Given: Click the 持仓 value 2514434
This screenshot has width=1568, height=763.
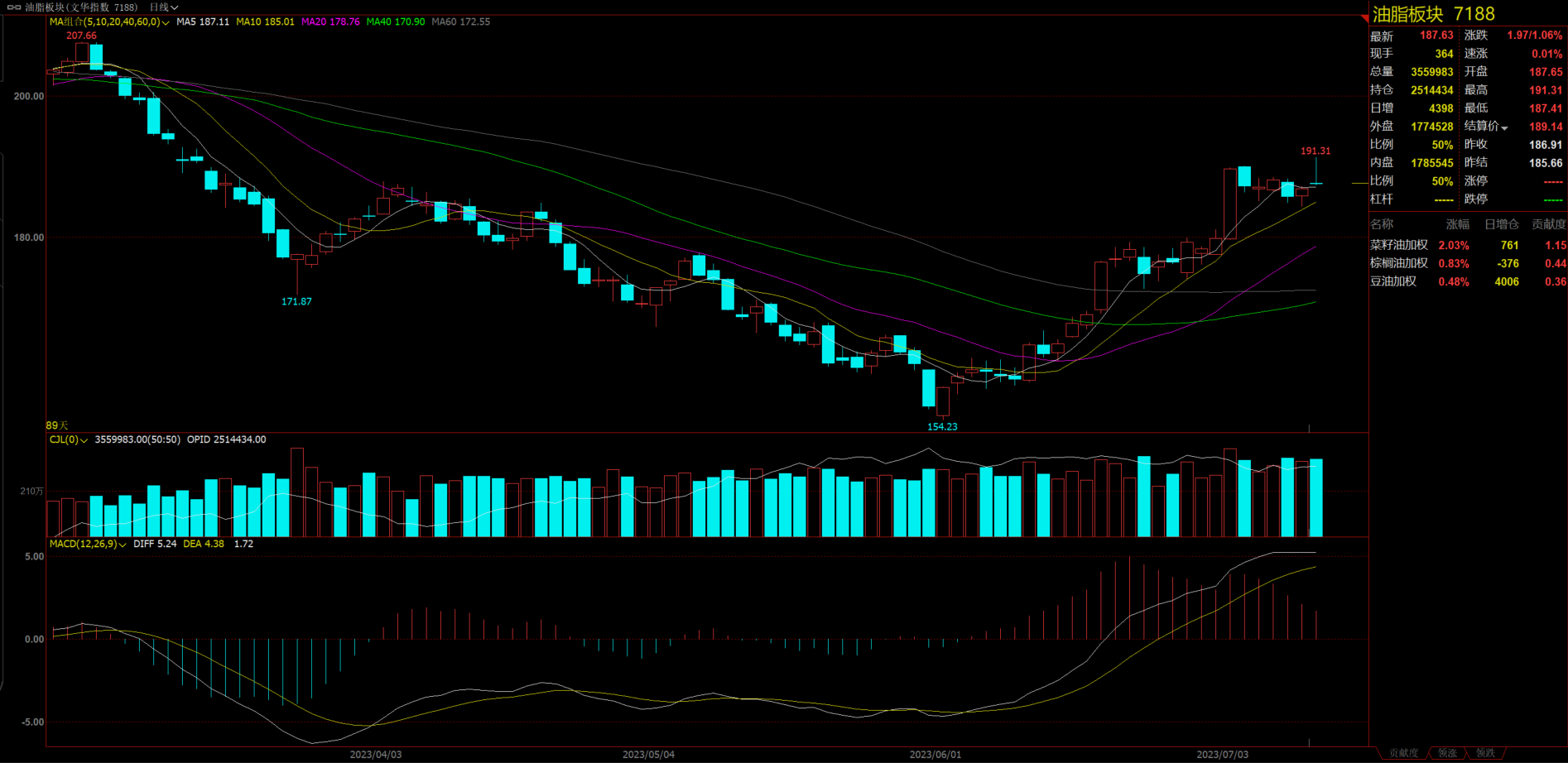Looking at the screenshot, I should pyautogui.click(x=1432, y=90).
